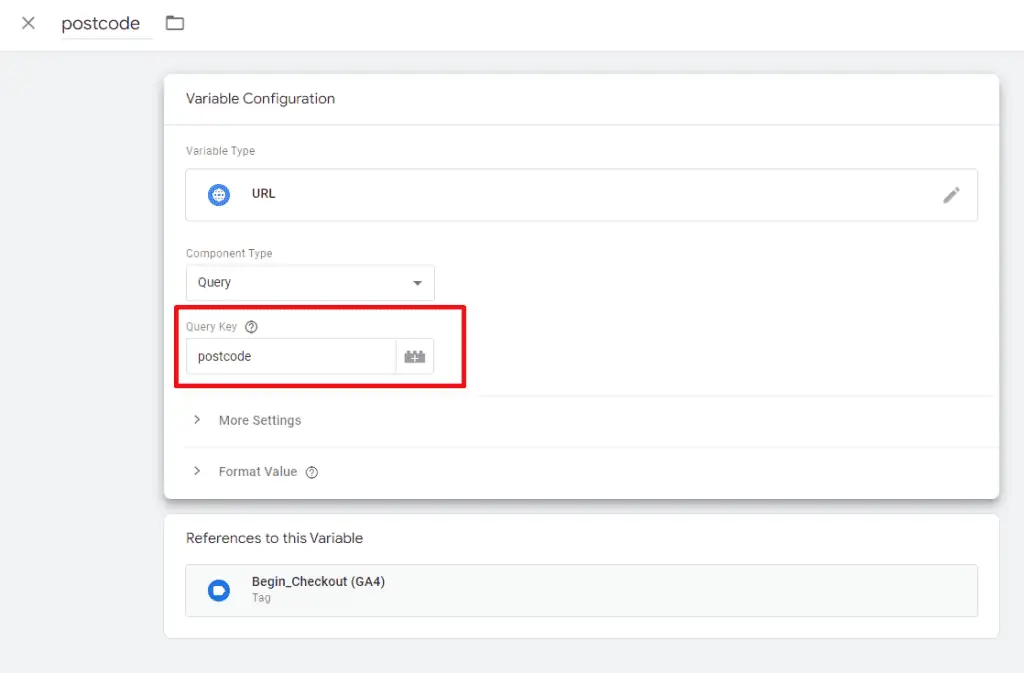This screenshot has width=1024, height=673.
Task: Click the blue URL globe icon
Action: pyautogui.click(x=218, y=194)
